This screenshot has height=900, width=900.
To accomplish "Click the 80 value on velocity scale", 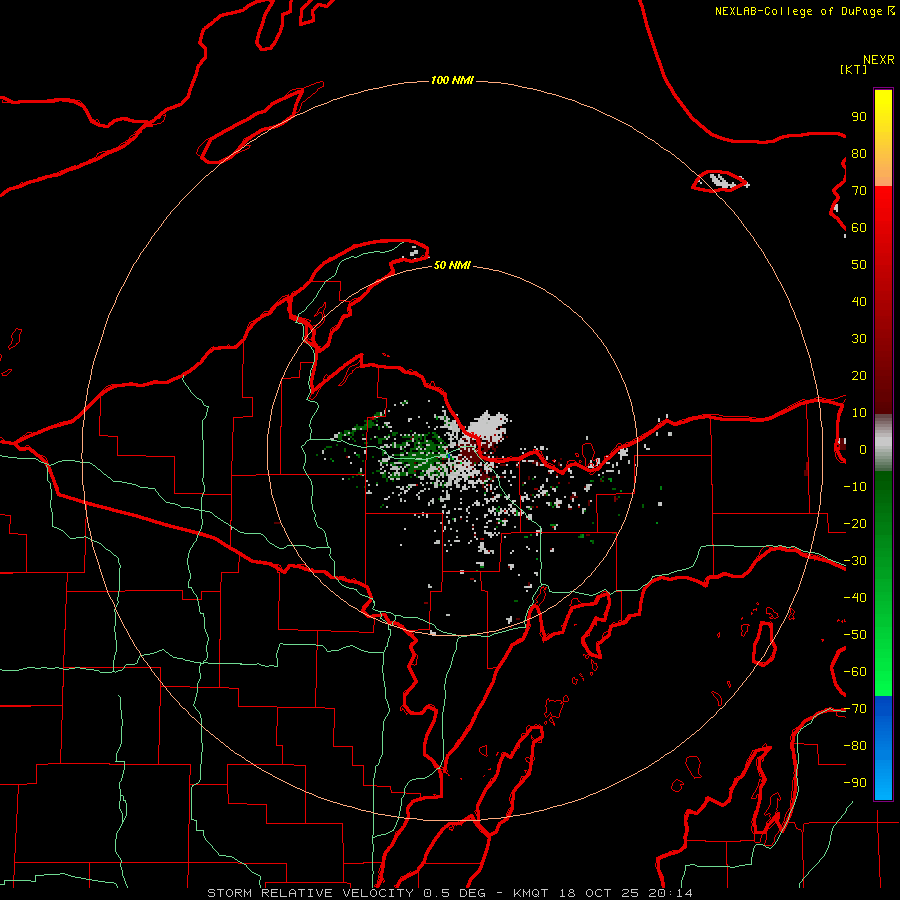I will tap(859, 154).
